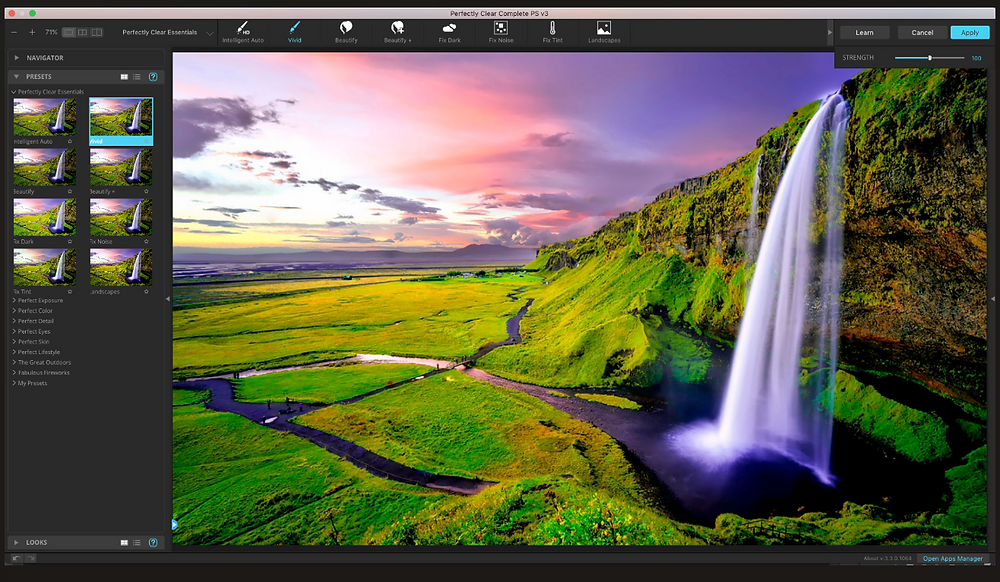Screen dimensions: 1000x582
Task: Show presets as grid thumbnails
Action: (124, 76)
